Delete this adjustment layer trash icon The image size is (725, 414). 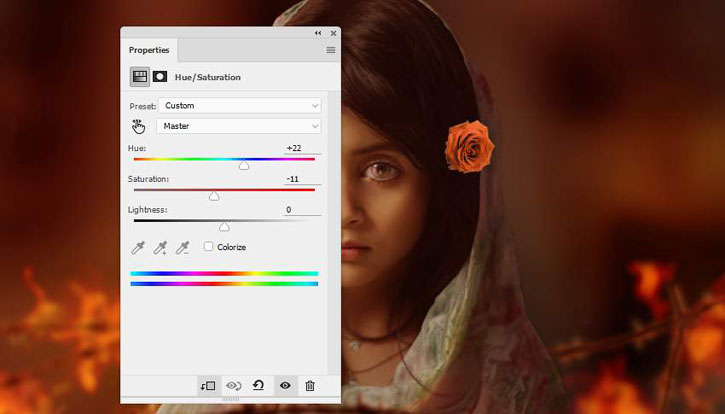click(310, 385)
